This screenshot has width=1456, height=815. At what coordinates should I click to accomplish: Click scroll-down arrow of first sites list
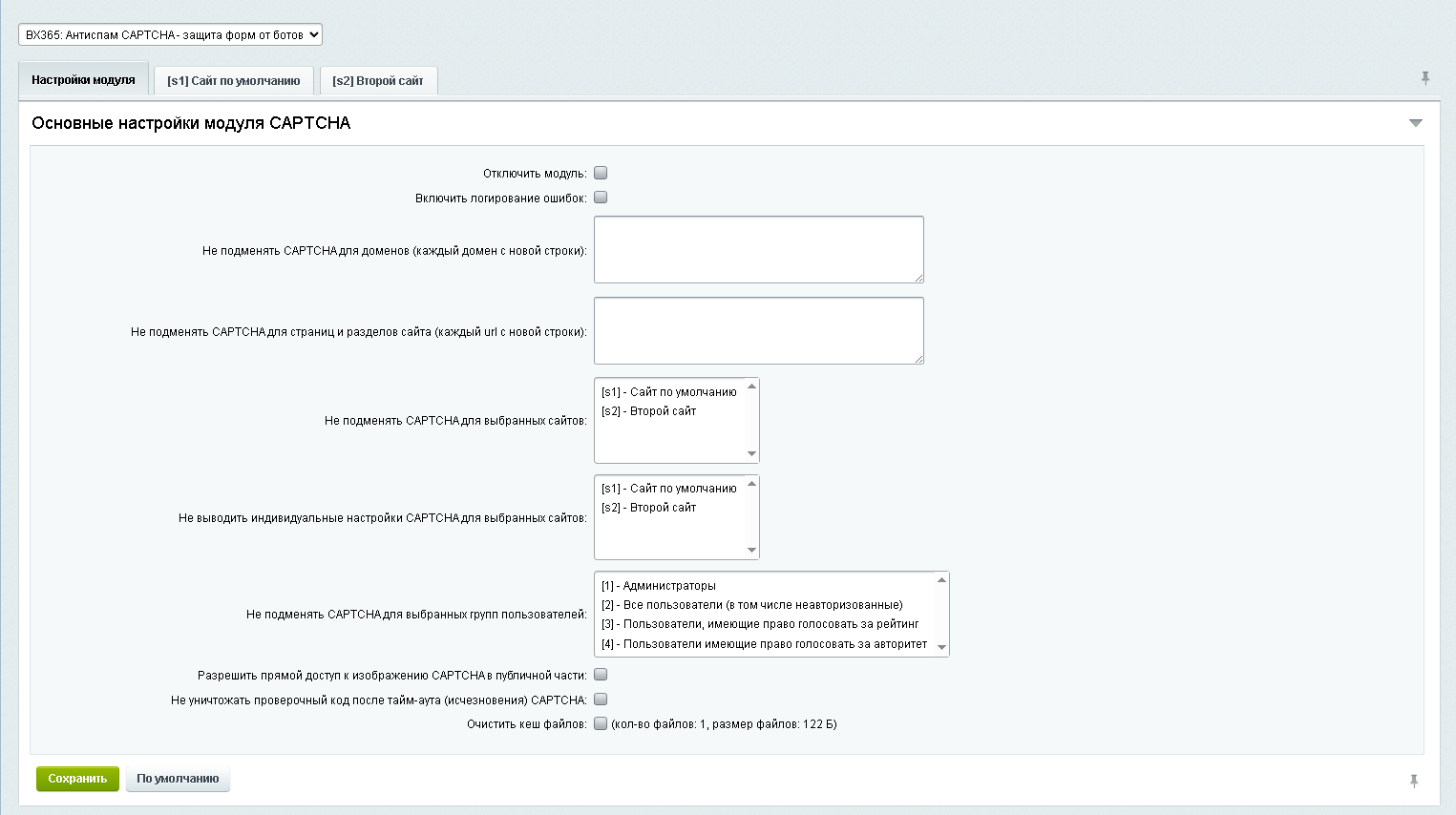[751, 453]
